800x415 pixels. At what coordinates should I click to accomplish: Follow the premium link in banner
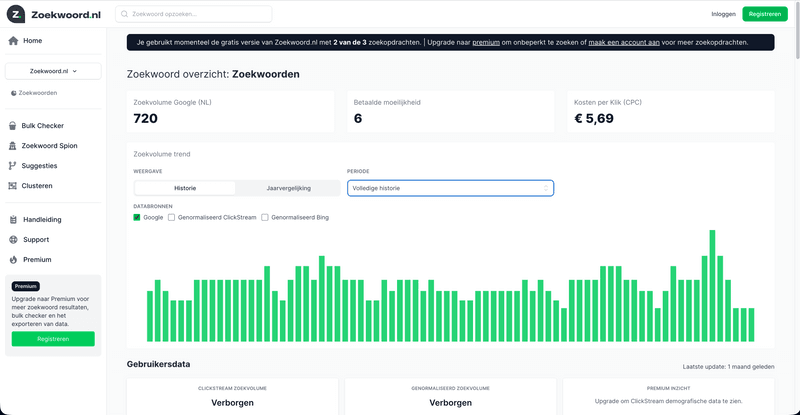click(486, 42)
